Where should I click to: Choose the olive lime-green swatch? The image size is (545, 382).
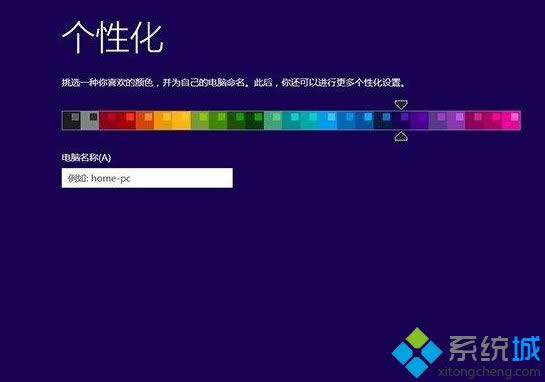click(200, 120)
